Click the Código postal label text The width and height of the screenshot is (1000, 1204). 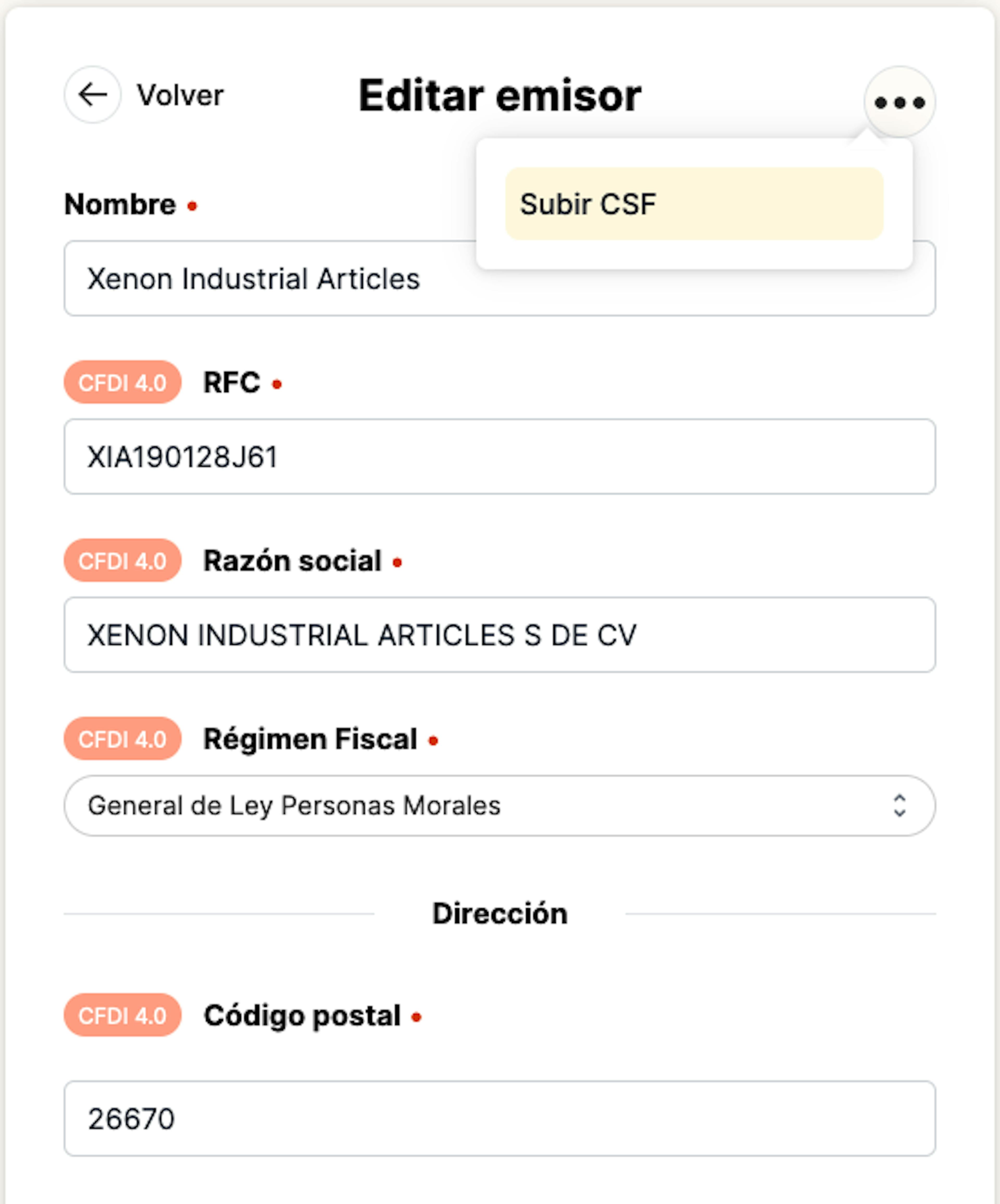303,1016
